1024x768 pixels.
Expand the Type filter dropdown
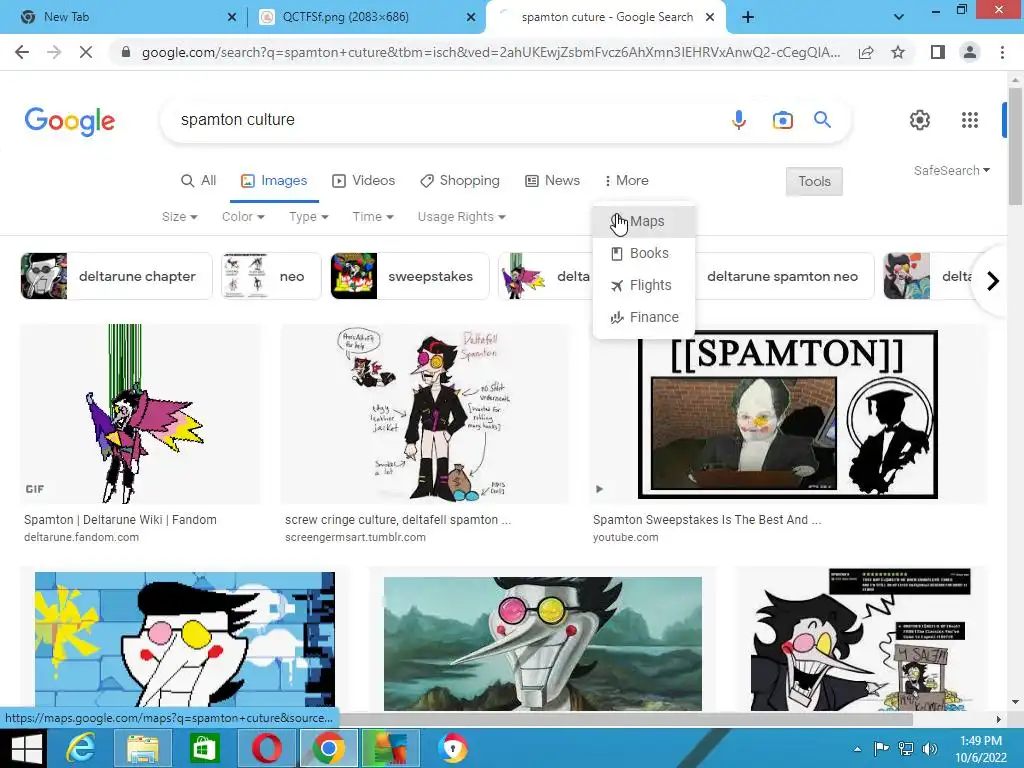click(x=308, y=217)
